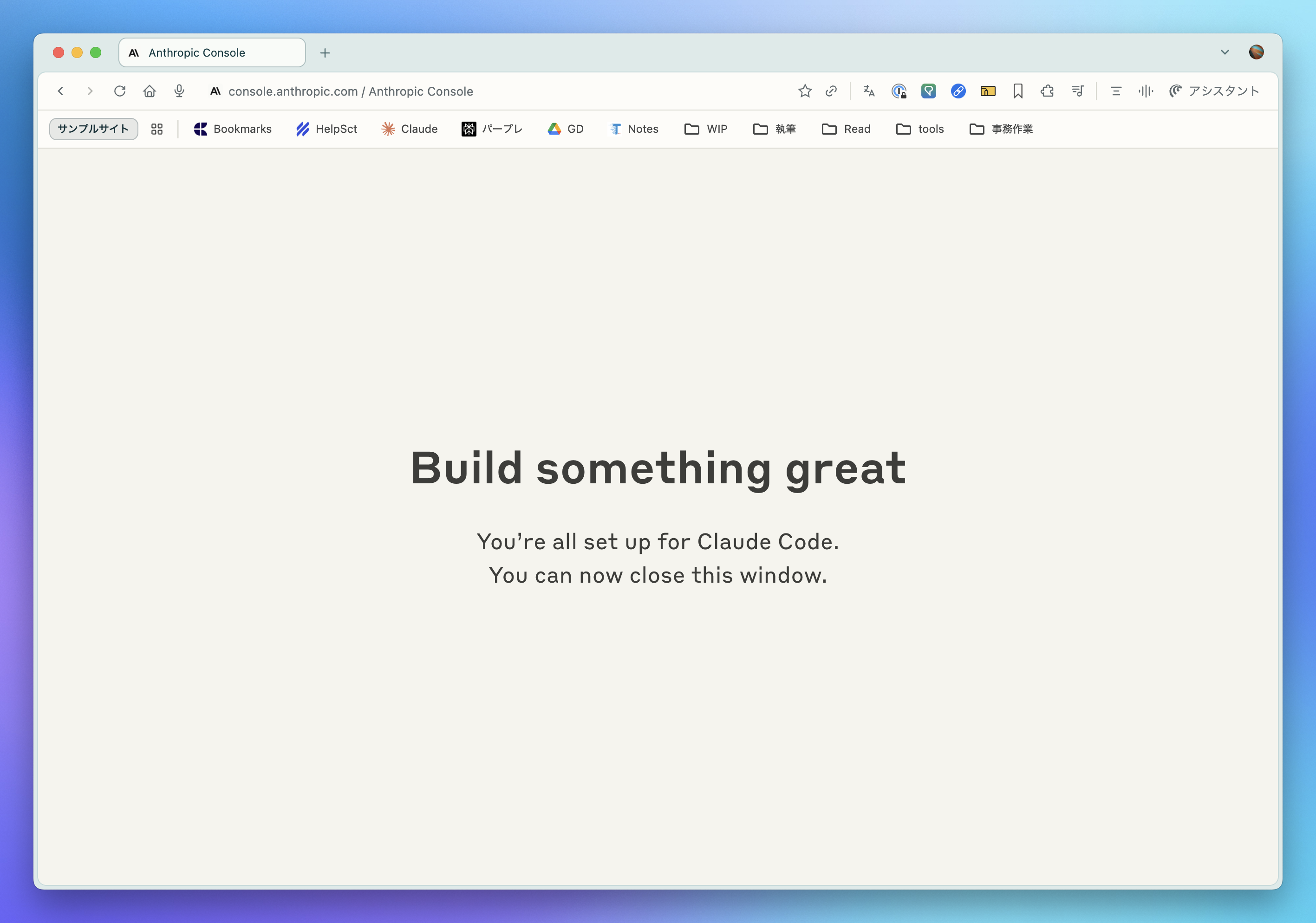Image resolution: width=1316 pixels, height=923 pixels.
Task: Reload the page with refresh icon
Action: coord(120,91)
